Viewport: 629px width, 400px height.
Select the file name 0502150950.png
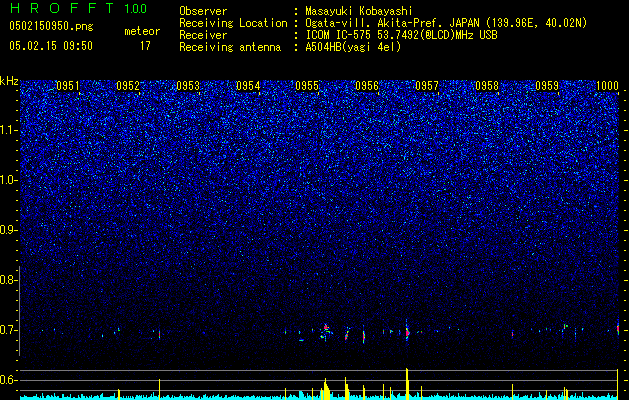click(x=51, y=26)
